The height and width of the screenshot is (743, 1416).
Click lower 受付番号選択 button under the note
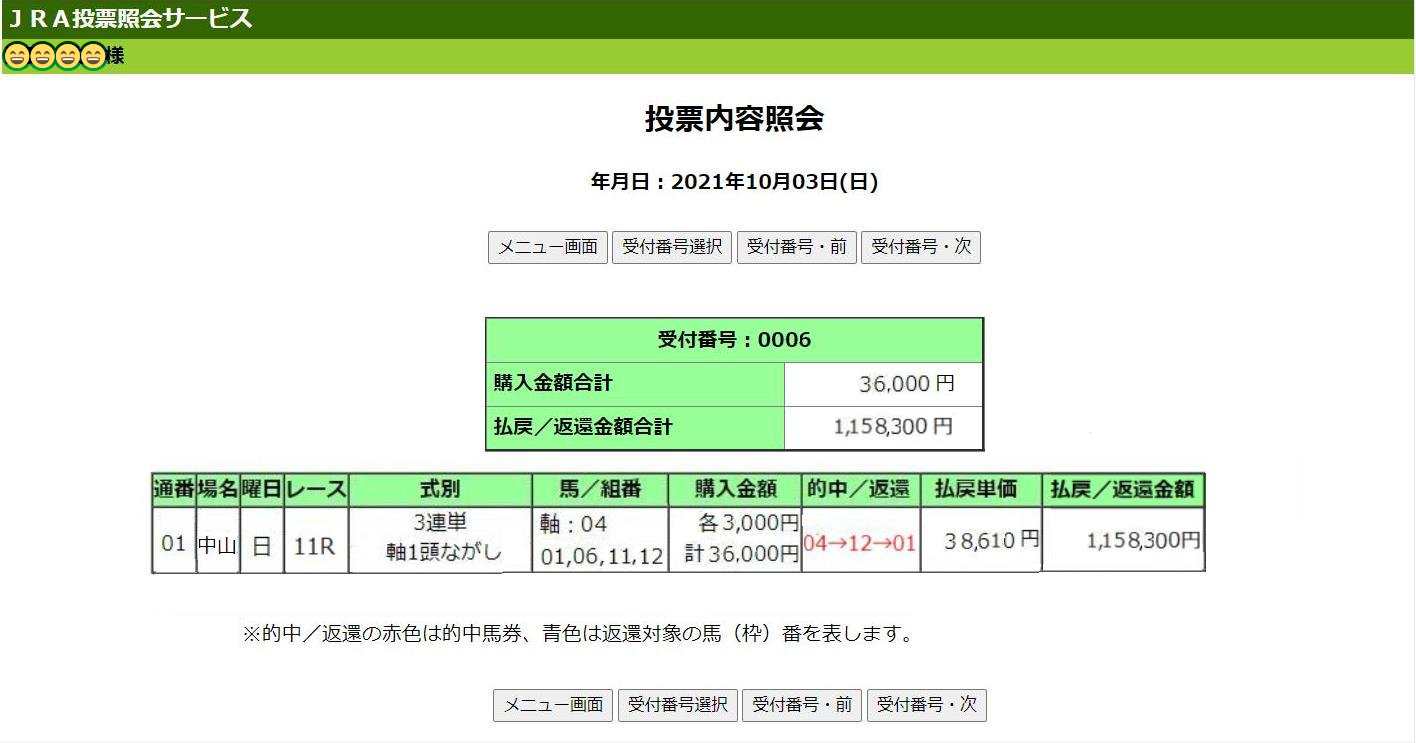point(678,705)
